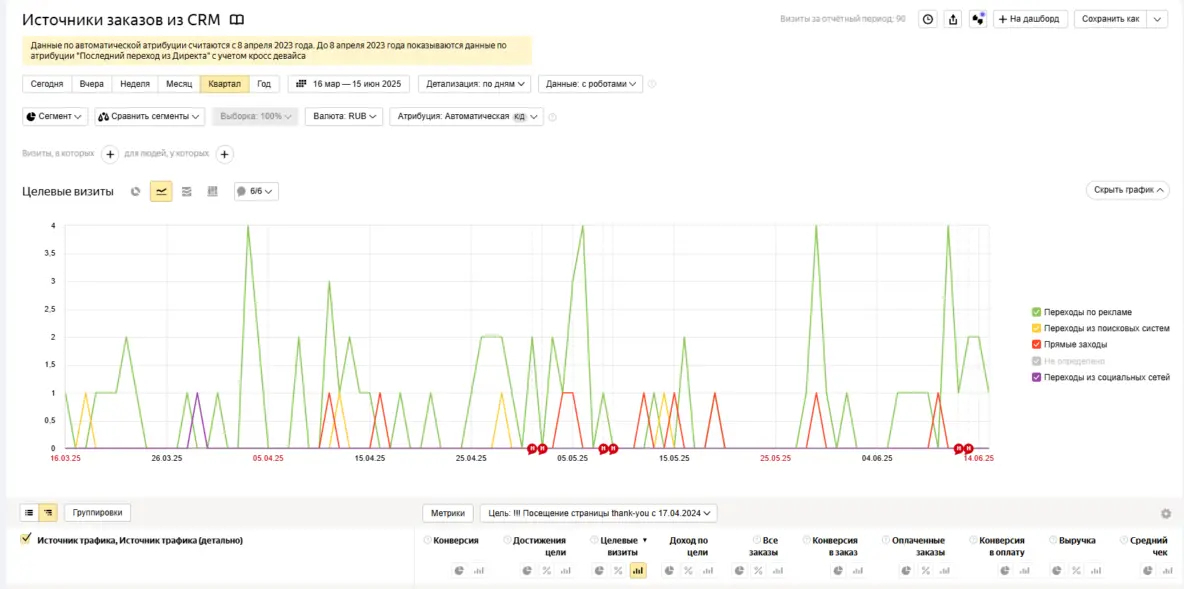
Task: Select the 'Месяц' period tab
Action: pyautogui.click(x=179, y=84)
